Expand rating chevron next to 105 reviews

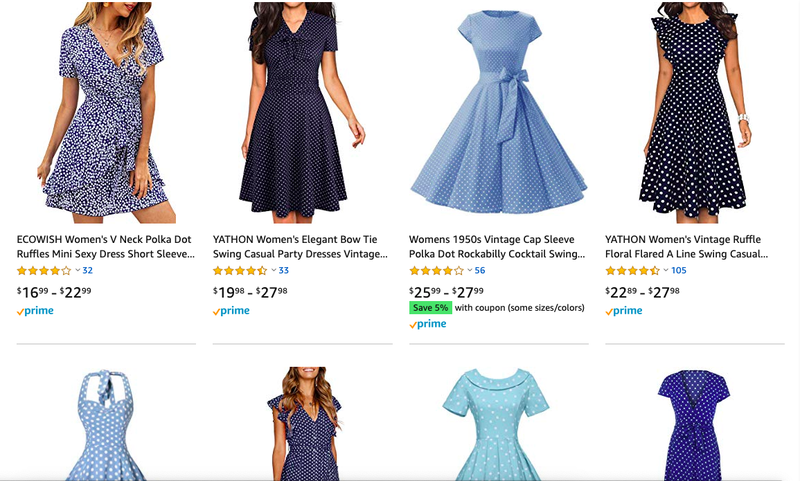tap(666, 270)
